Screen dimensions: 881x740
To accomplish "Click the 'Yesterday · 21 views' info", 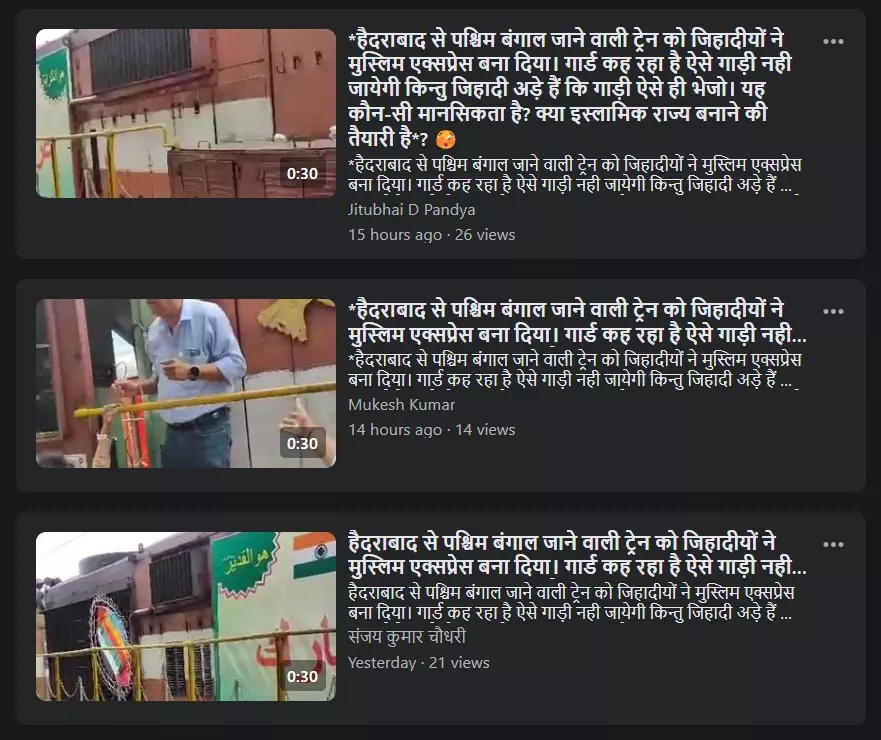I will pyautogui.click(x=419, y=663).
